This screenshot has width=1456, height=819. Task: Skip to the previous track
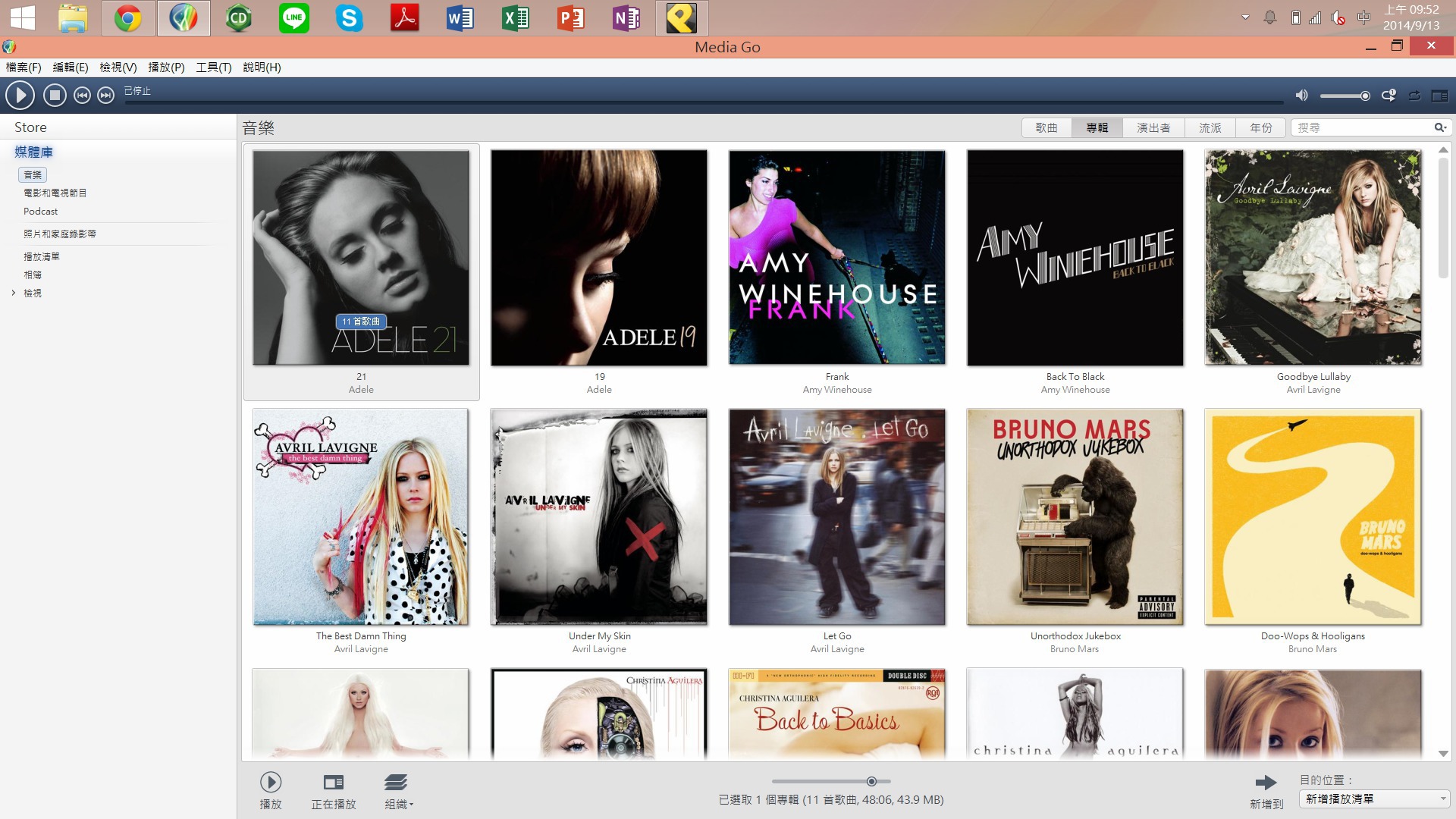click(x=82, y=96)
